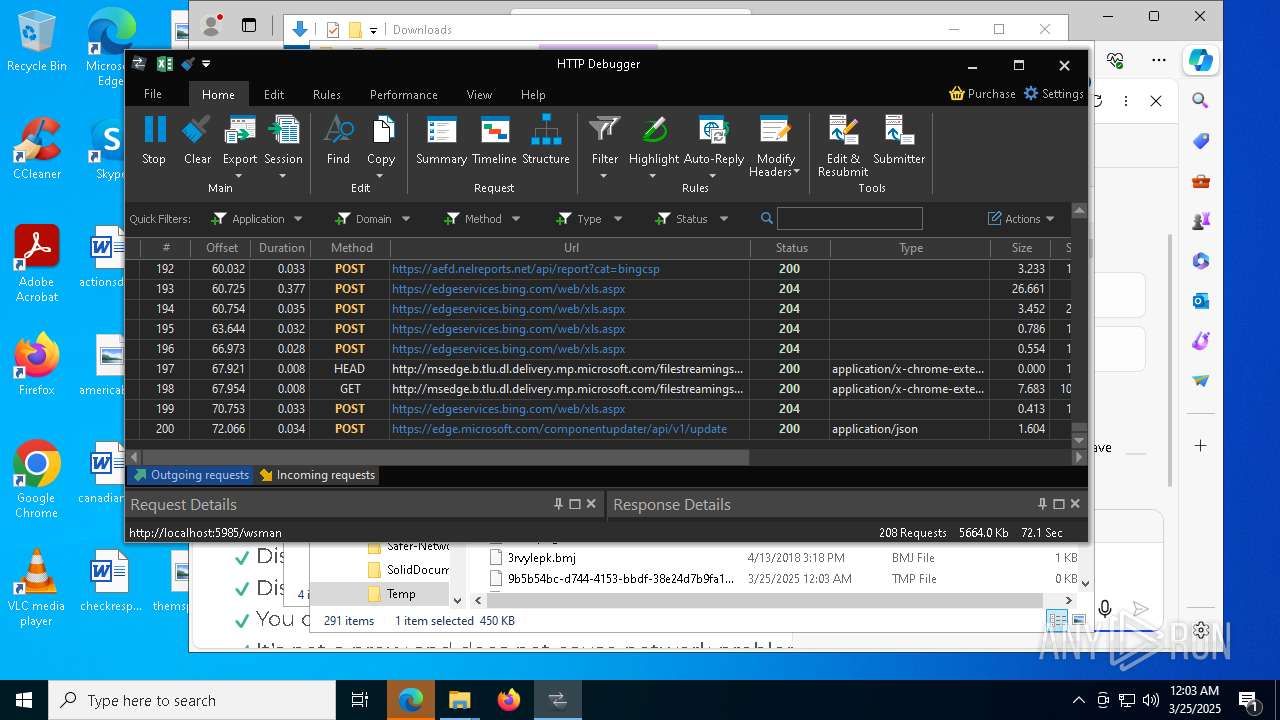Sort the list by Duration column
The height and width of the screenshot is (720, 1280).
(x=280, y=248)
